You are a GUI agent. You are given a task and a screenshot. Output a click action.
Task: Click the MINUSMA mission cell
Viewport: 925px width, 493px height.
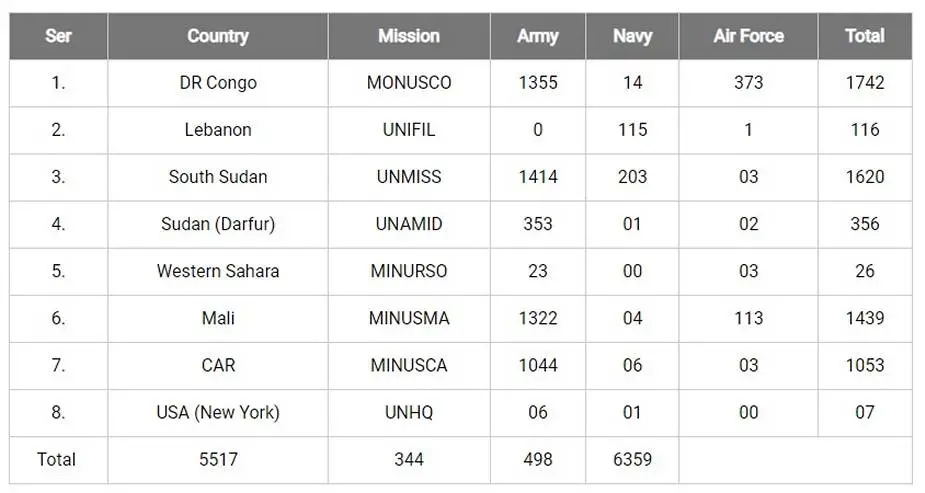coord(408,318)
